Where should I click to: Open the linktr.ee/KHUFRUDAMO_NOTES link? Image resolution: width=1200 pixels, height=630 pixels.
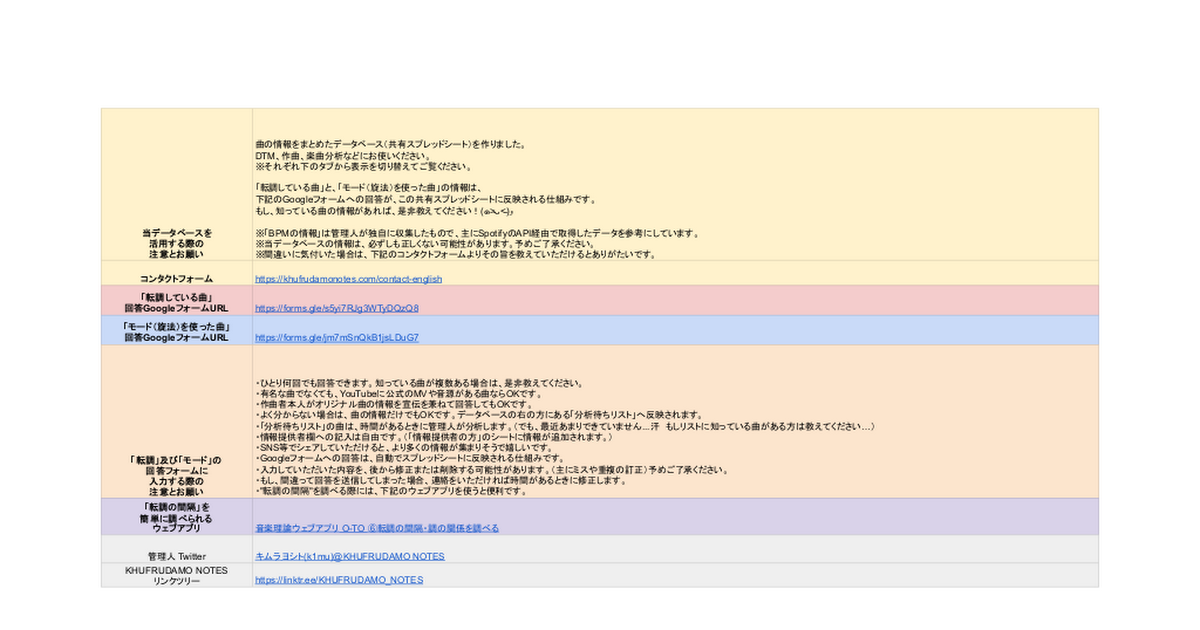[x=338, y=580]
